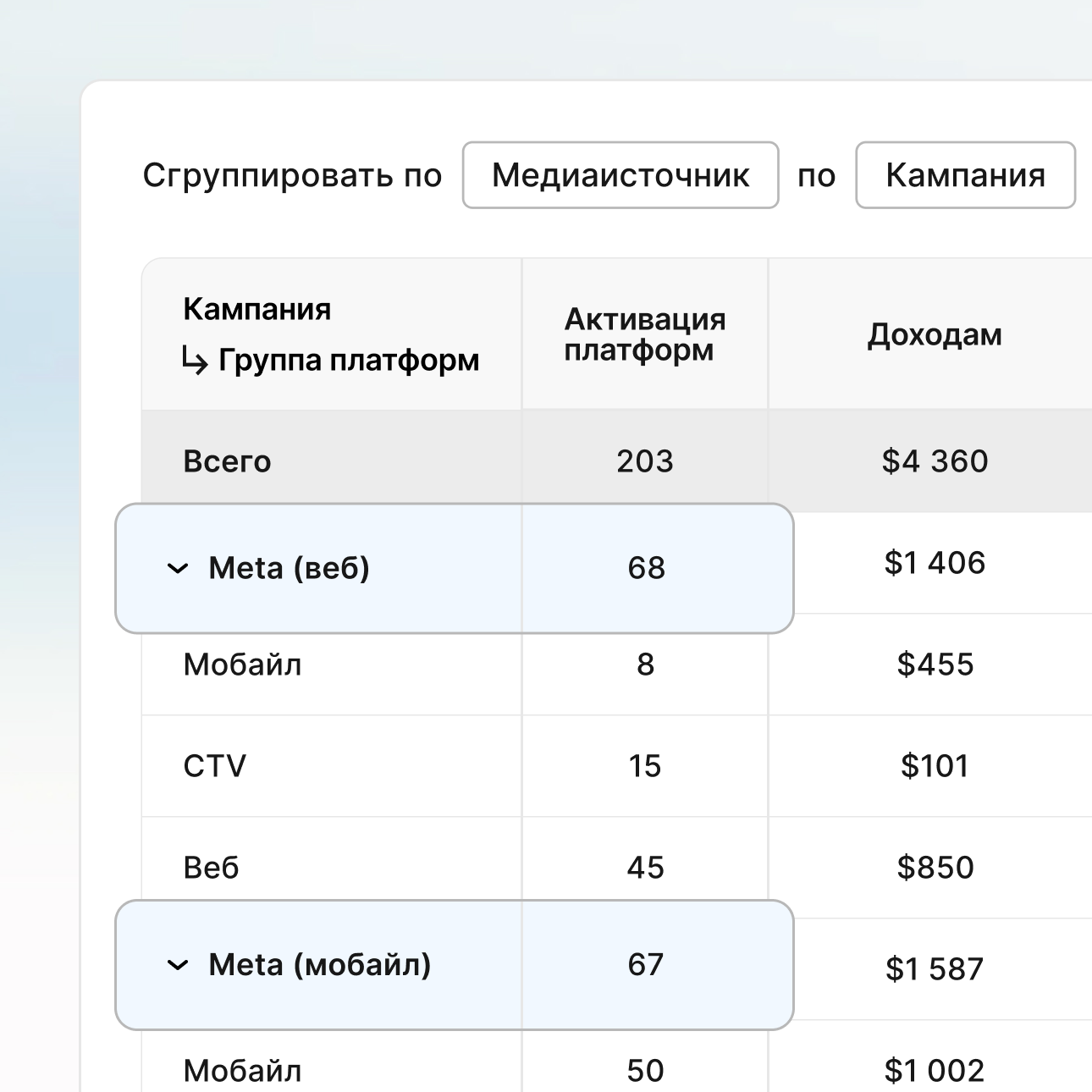
Task: Select the Мобайл row under Meta (веб)
Action: click(x=242, y=665)
